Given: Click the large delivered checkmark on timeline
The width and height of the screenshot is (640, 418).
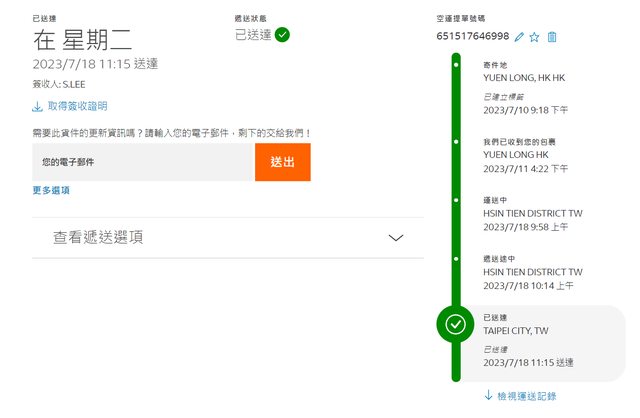Looking at the screenshot, I should point(456,324).
